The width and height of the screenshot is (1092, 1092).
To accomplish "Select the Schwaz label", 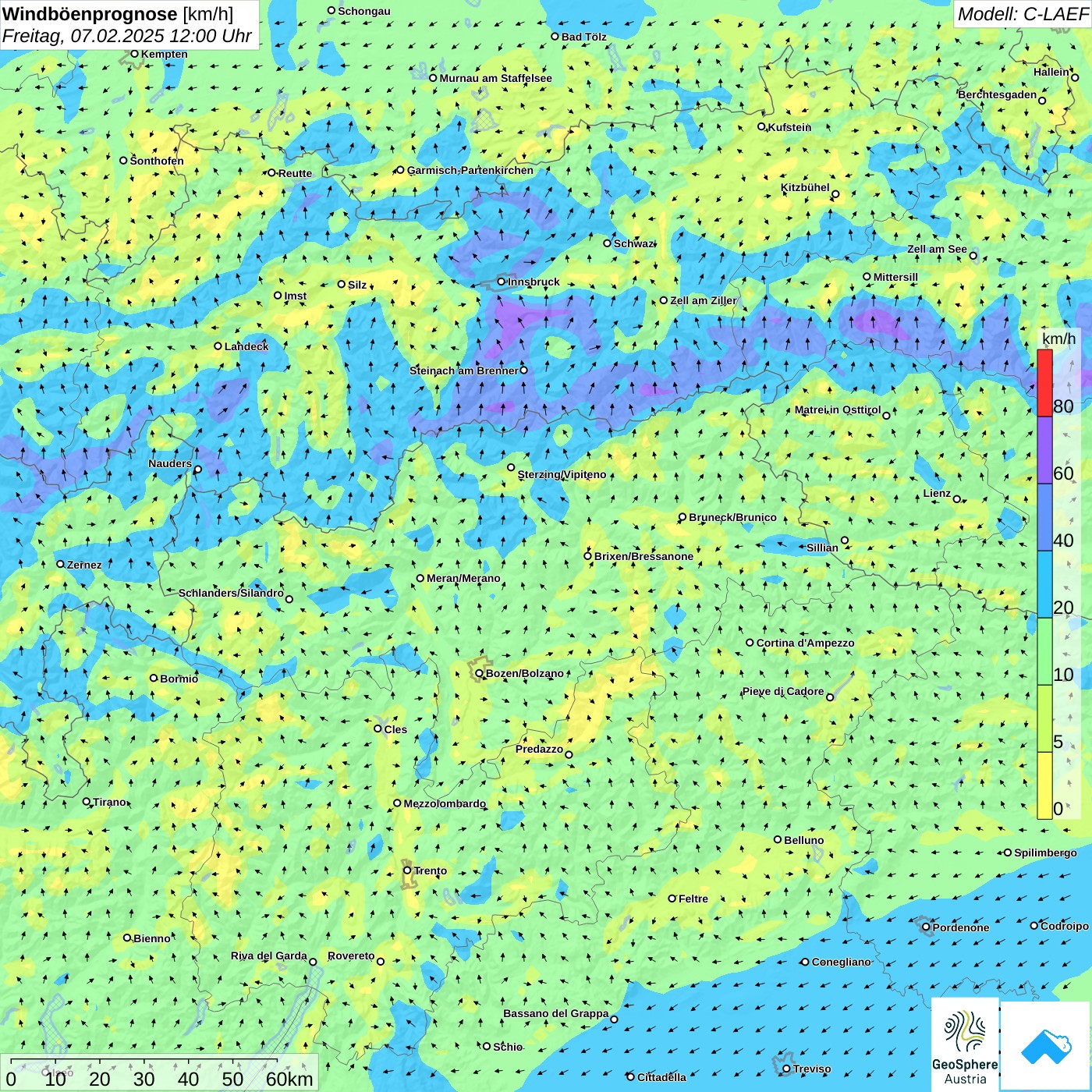I will click(x=633, y=243).
